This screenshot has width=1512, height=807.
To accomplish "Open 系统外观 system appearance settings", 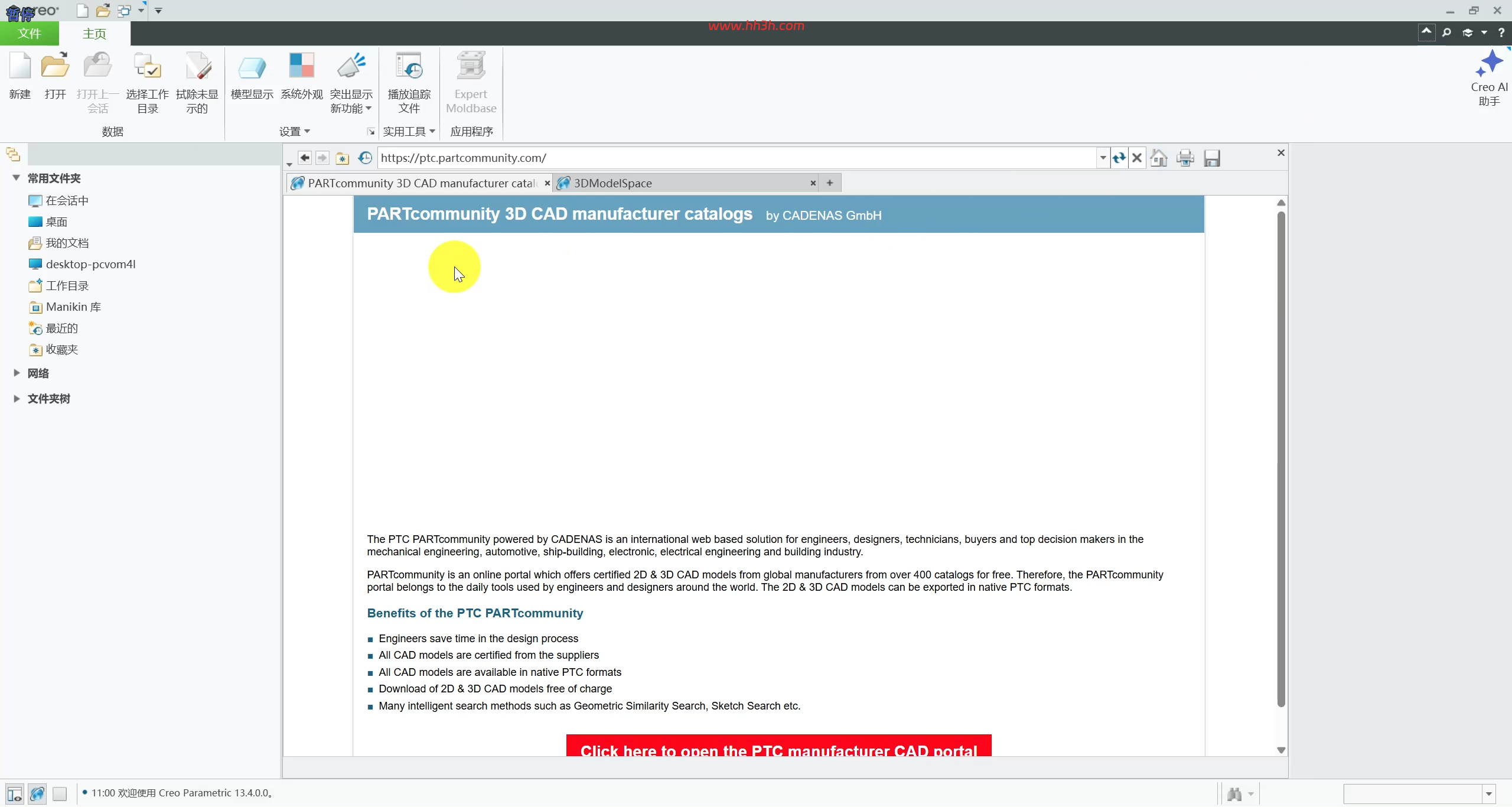I will tap(301, 76).
